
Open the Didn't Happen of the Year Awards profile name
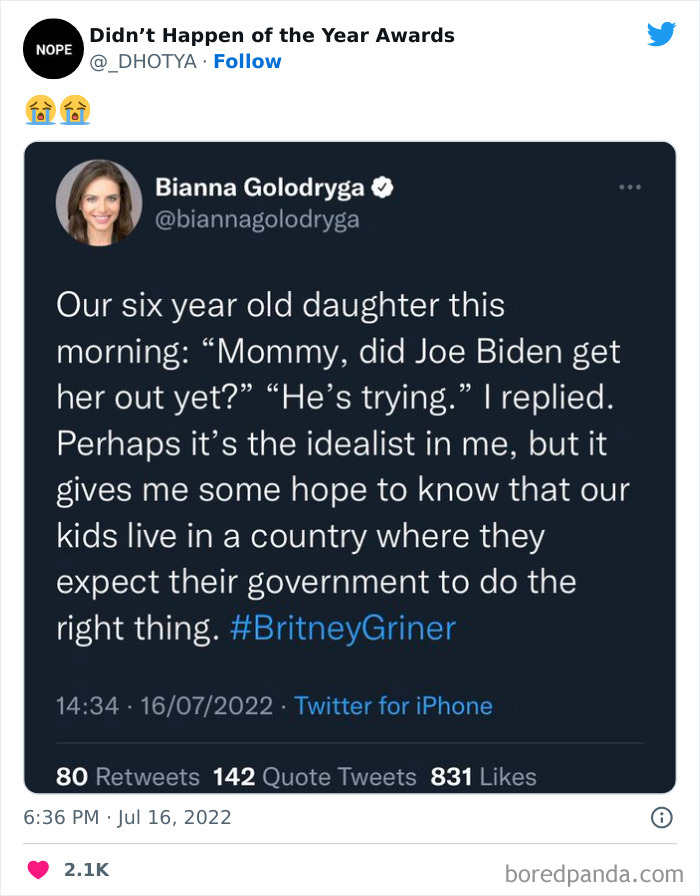272,35
